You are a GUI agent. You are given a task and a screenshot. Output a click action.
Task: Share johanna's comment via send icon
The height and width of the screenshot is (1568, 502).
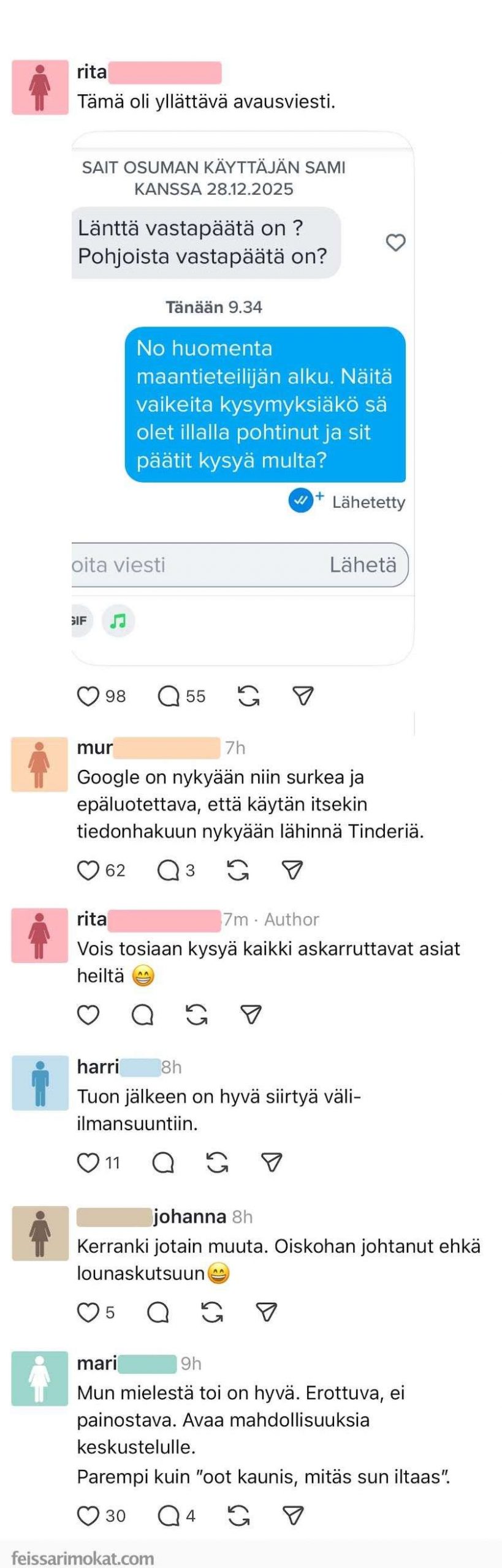267,1312
